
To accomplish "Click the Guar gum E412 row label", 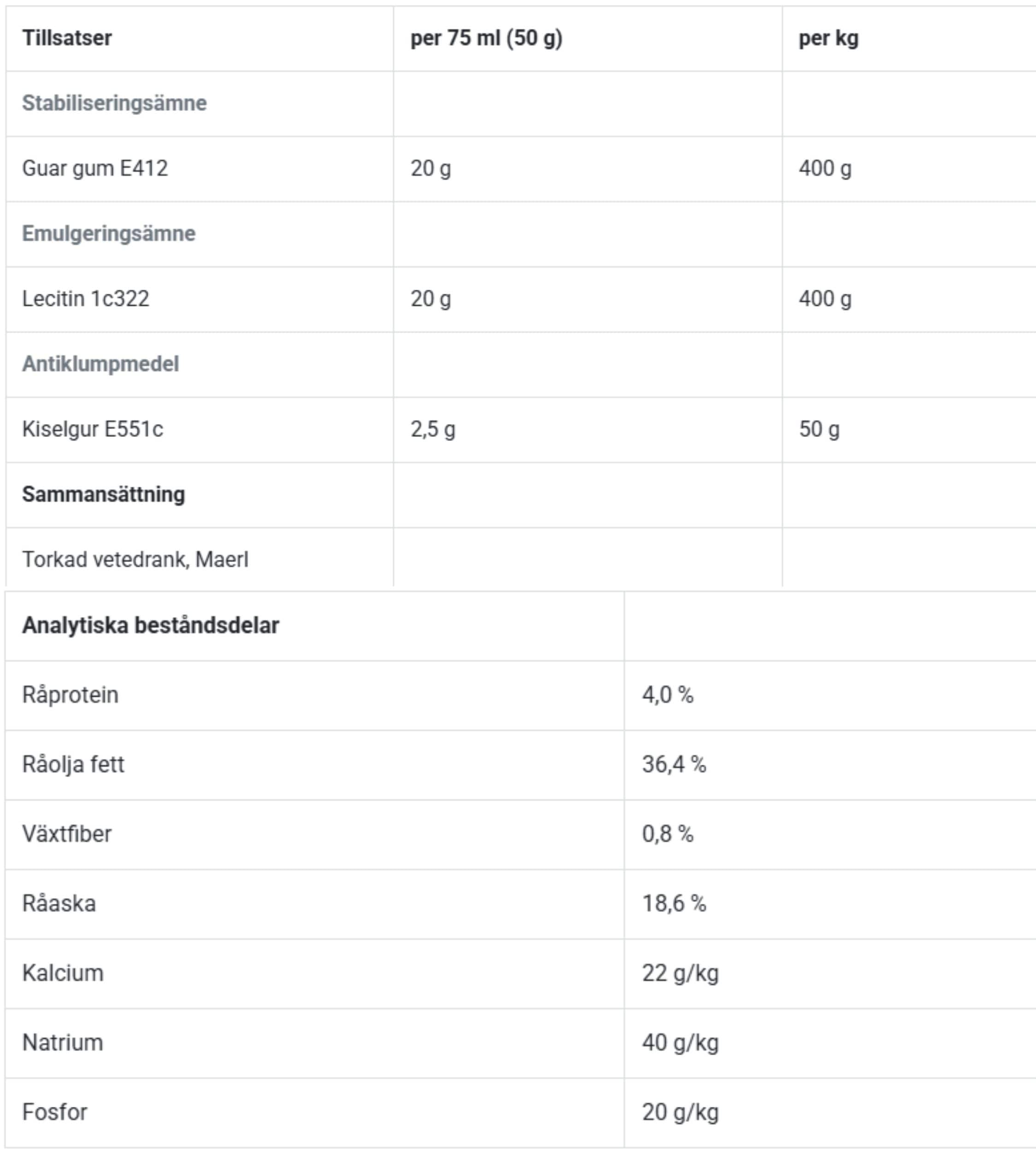I will point(94,169).
